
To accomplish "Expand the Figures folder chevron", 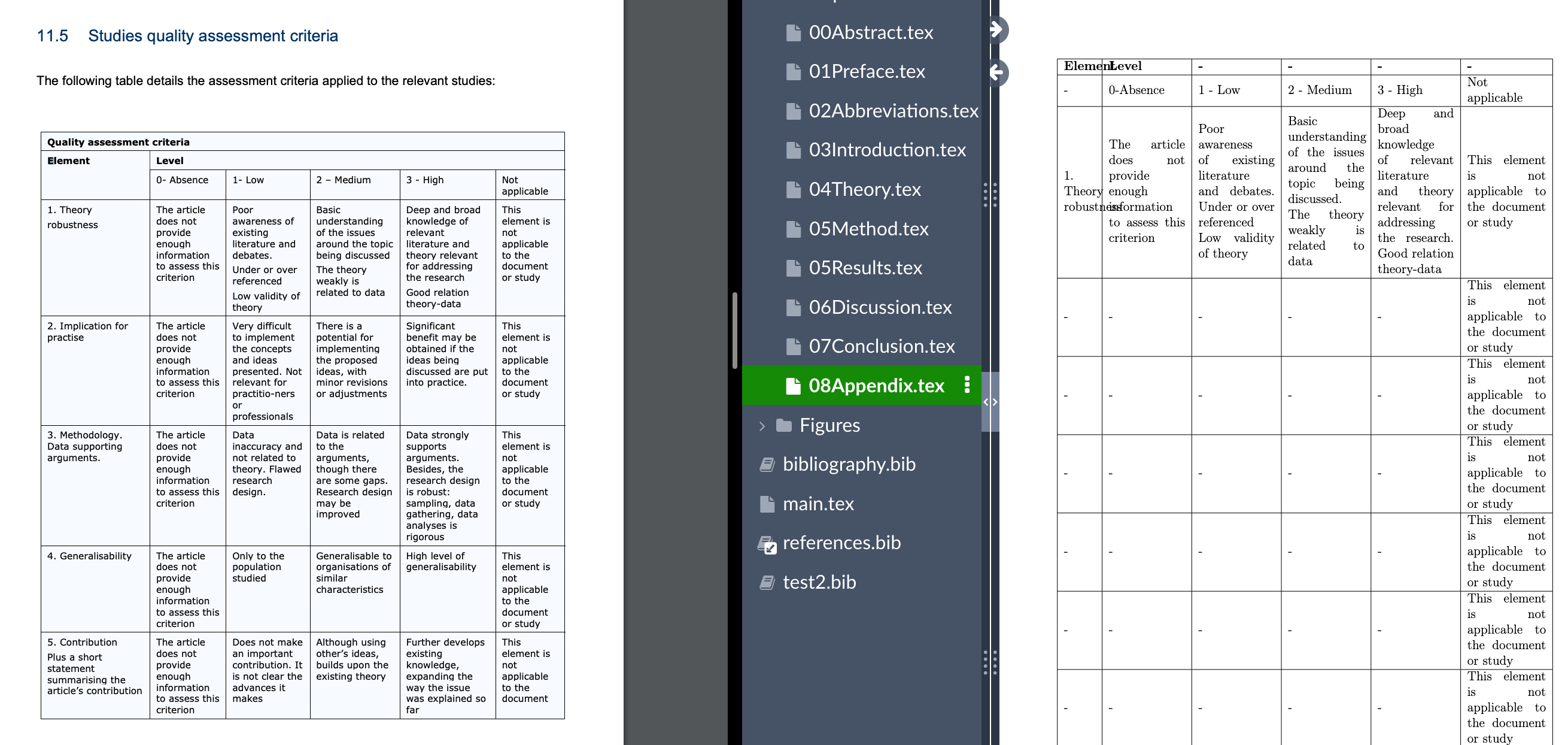I will coord(761,426).
